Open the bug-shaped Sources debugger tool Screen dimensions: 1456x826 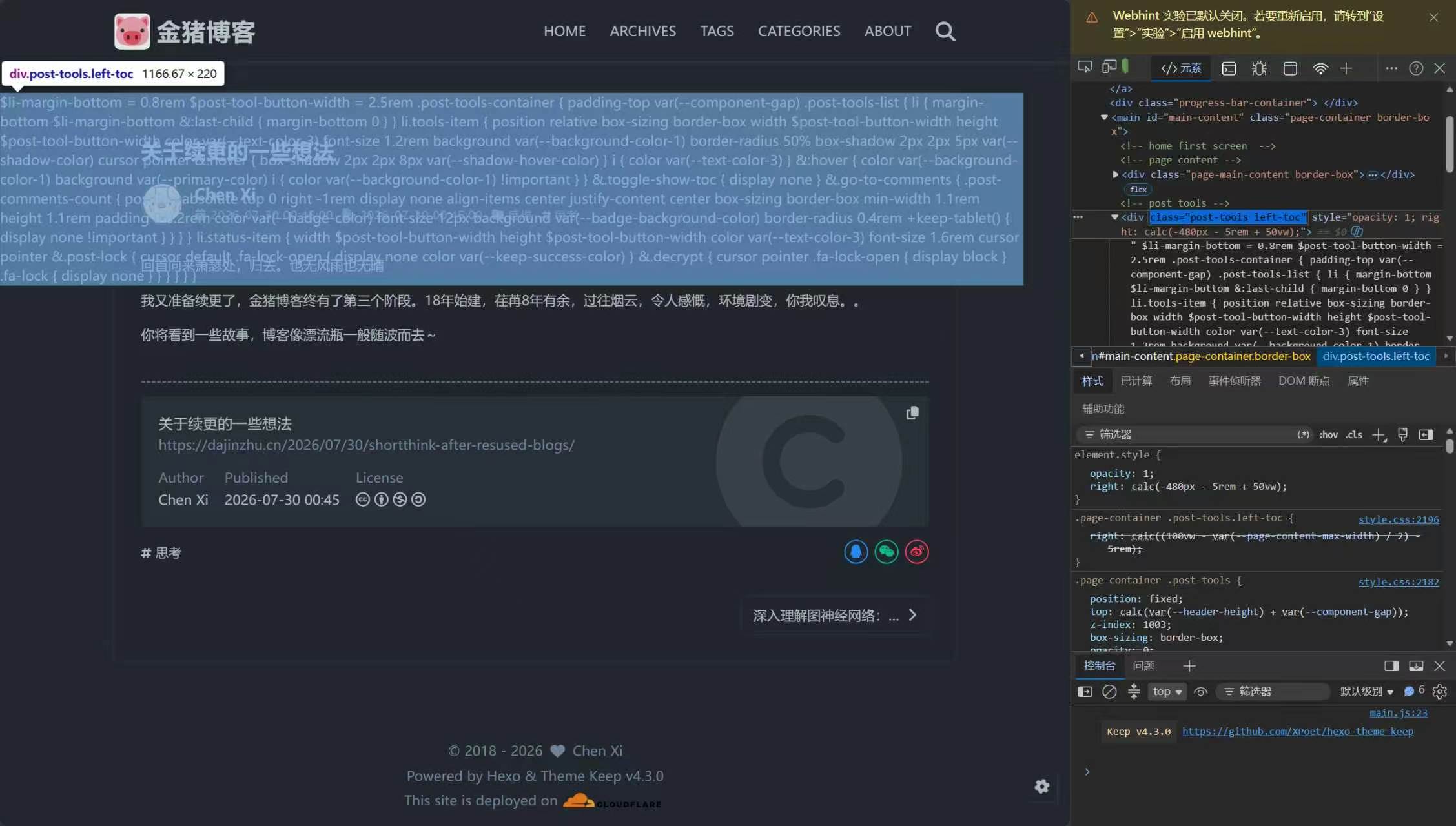[x=1259, y=68]
